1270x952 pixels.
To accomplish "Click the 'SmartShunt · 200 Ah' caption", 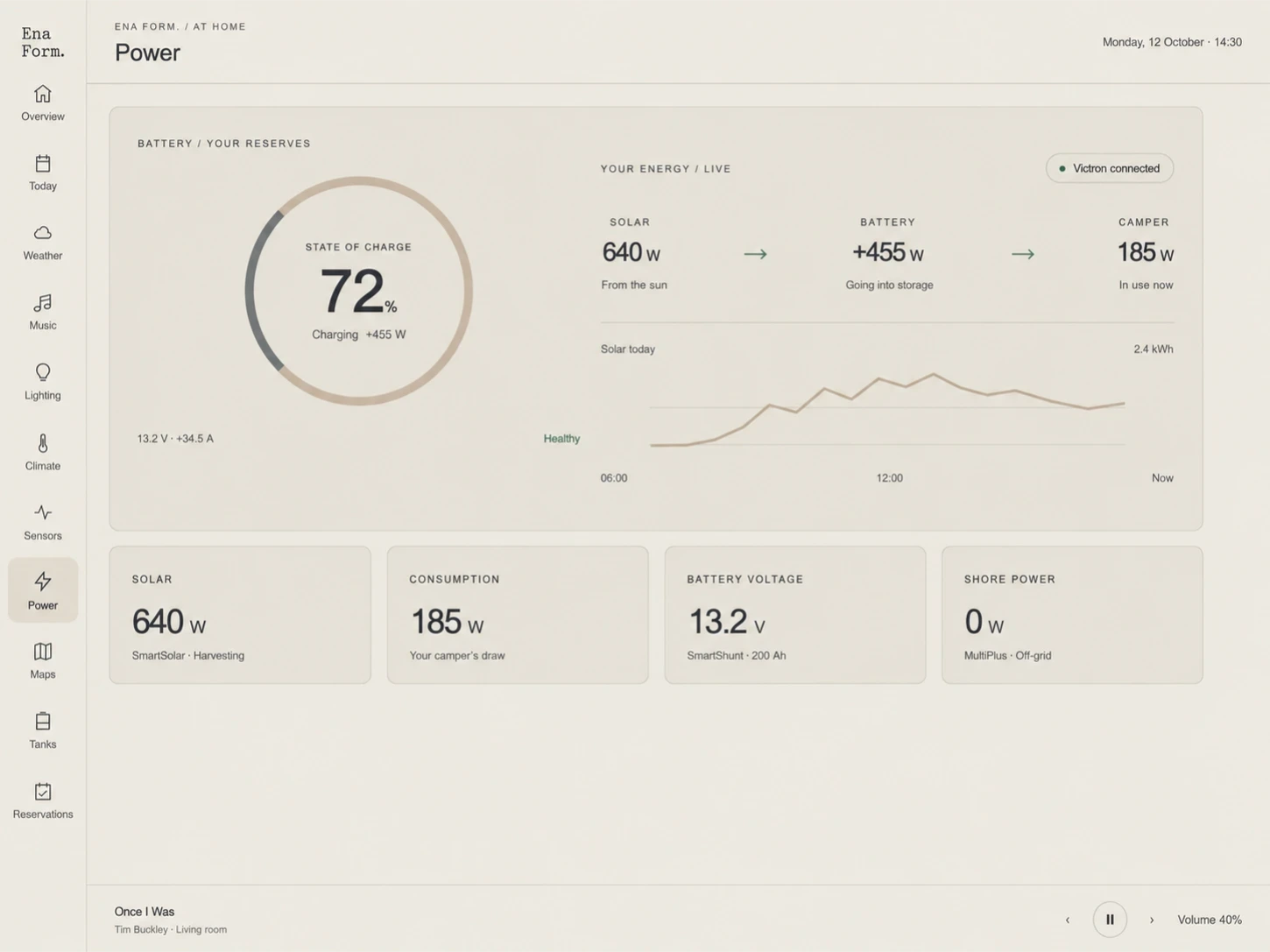I will coord(737,655).
